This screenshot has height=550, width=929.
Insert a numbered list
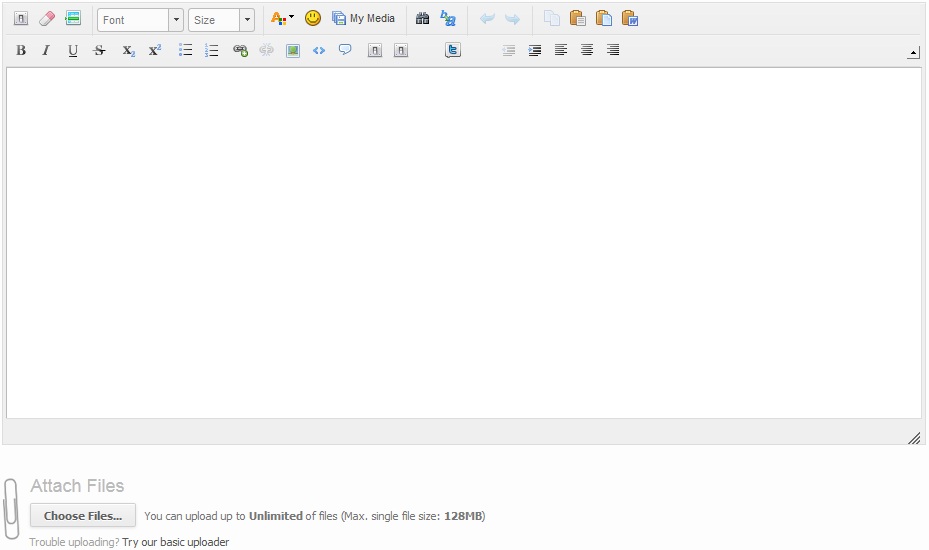[x=212, y=50]
